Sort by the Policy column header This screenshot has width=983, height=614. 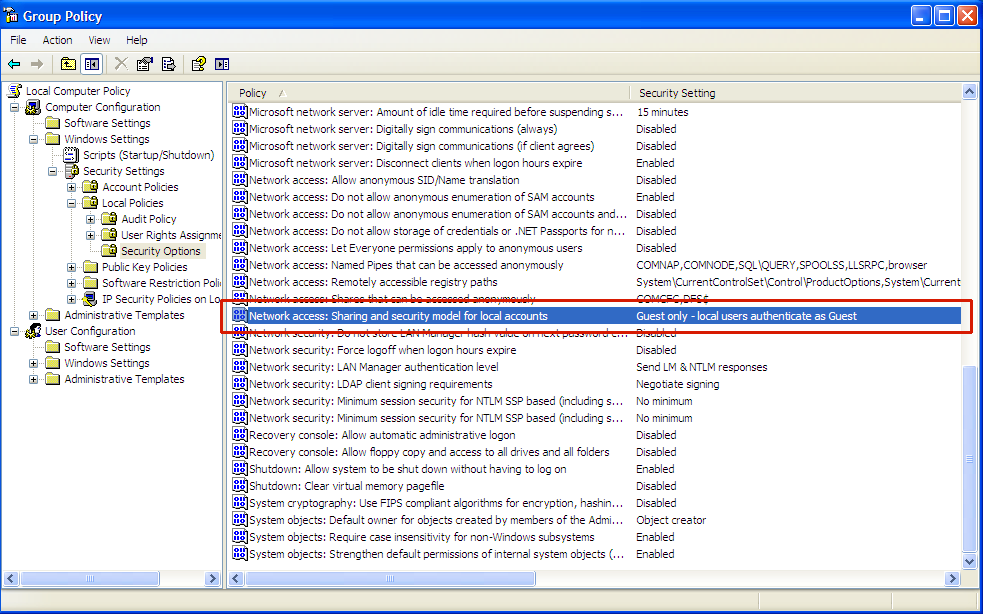coord(429,93)
